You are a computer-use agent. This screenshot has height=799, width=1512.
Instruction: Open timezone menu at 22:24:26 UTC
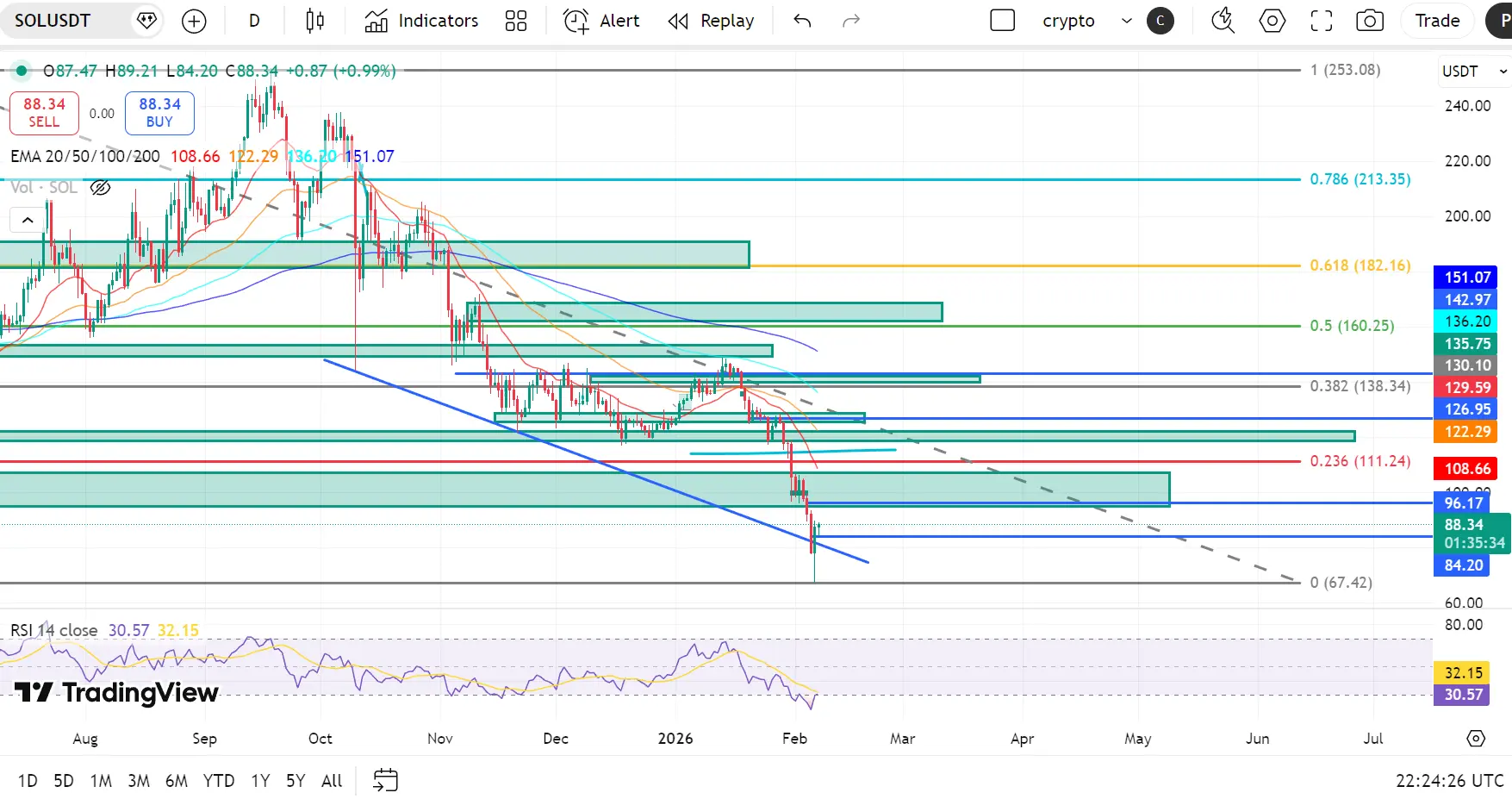(1450, 781)
